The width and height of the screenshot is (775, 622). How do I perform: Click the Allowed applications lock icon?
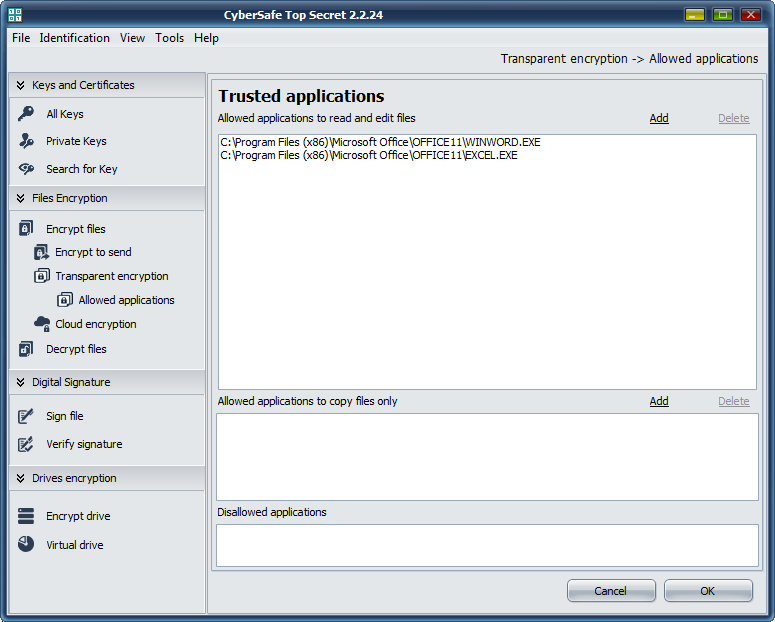tap(65, 300)
